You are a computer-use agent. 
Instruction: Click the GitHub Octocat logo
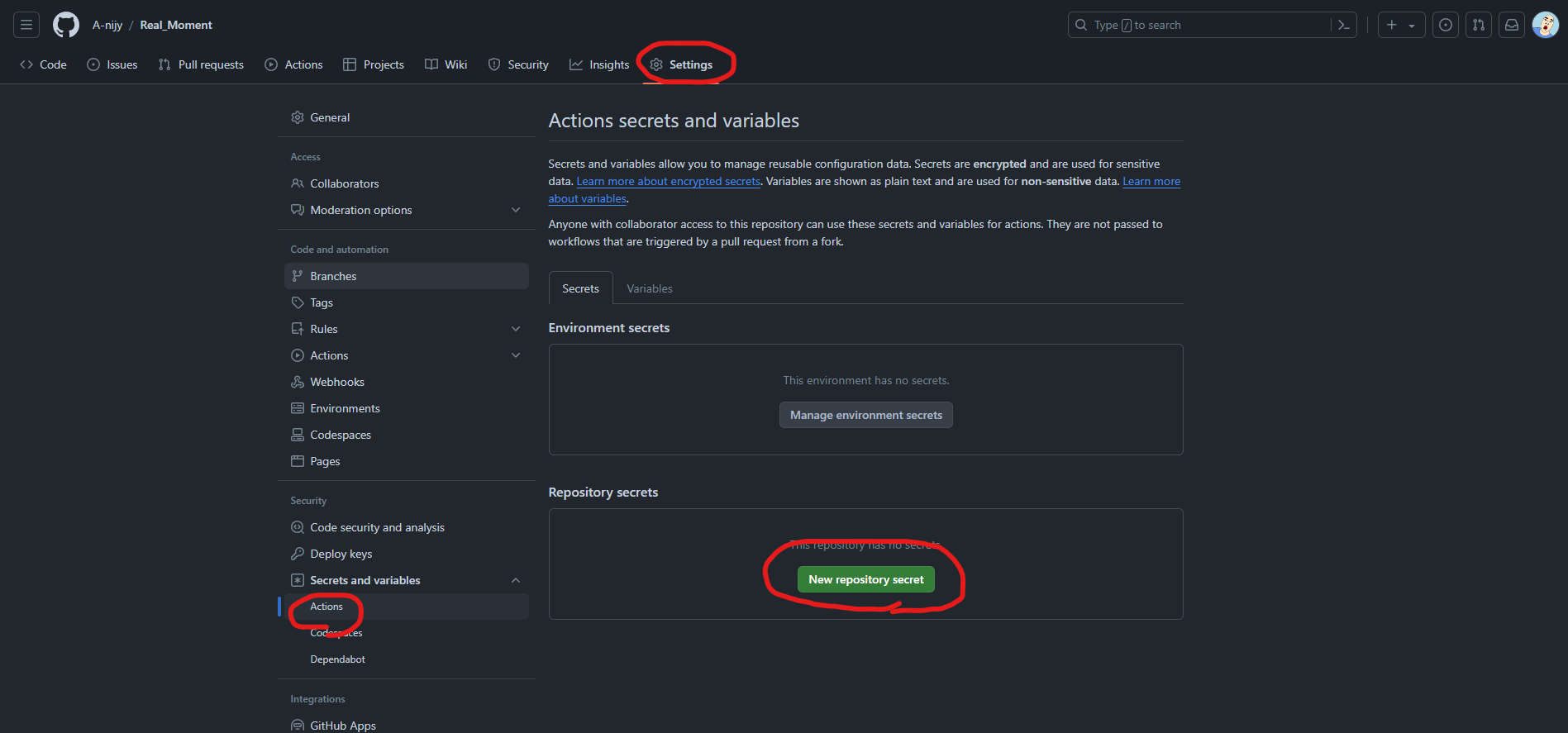(66, 25)
